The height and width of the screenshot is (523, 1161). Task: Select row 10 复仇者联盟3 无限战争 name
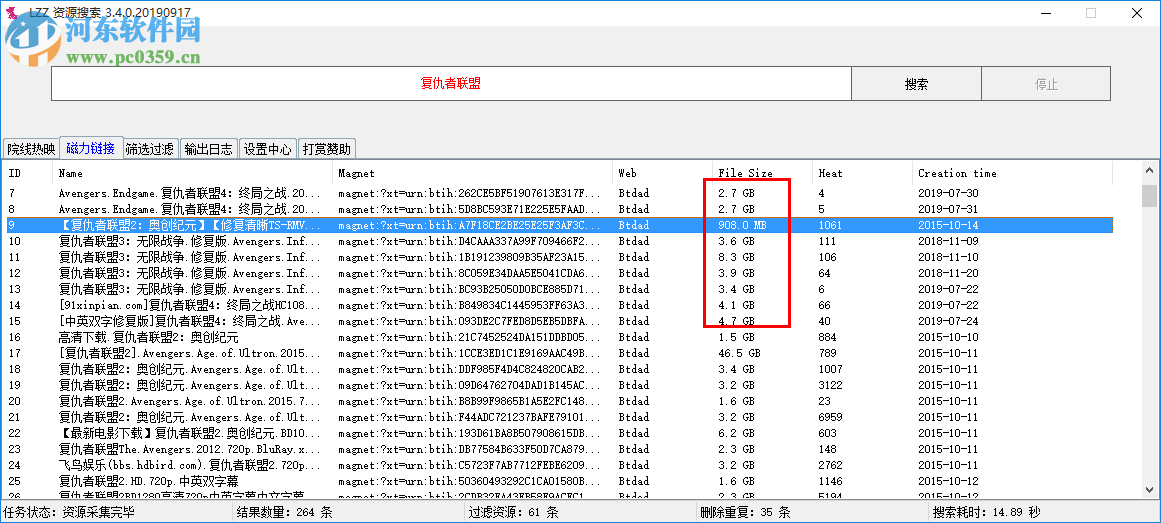tap(190, 241)
